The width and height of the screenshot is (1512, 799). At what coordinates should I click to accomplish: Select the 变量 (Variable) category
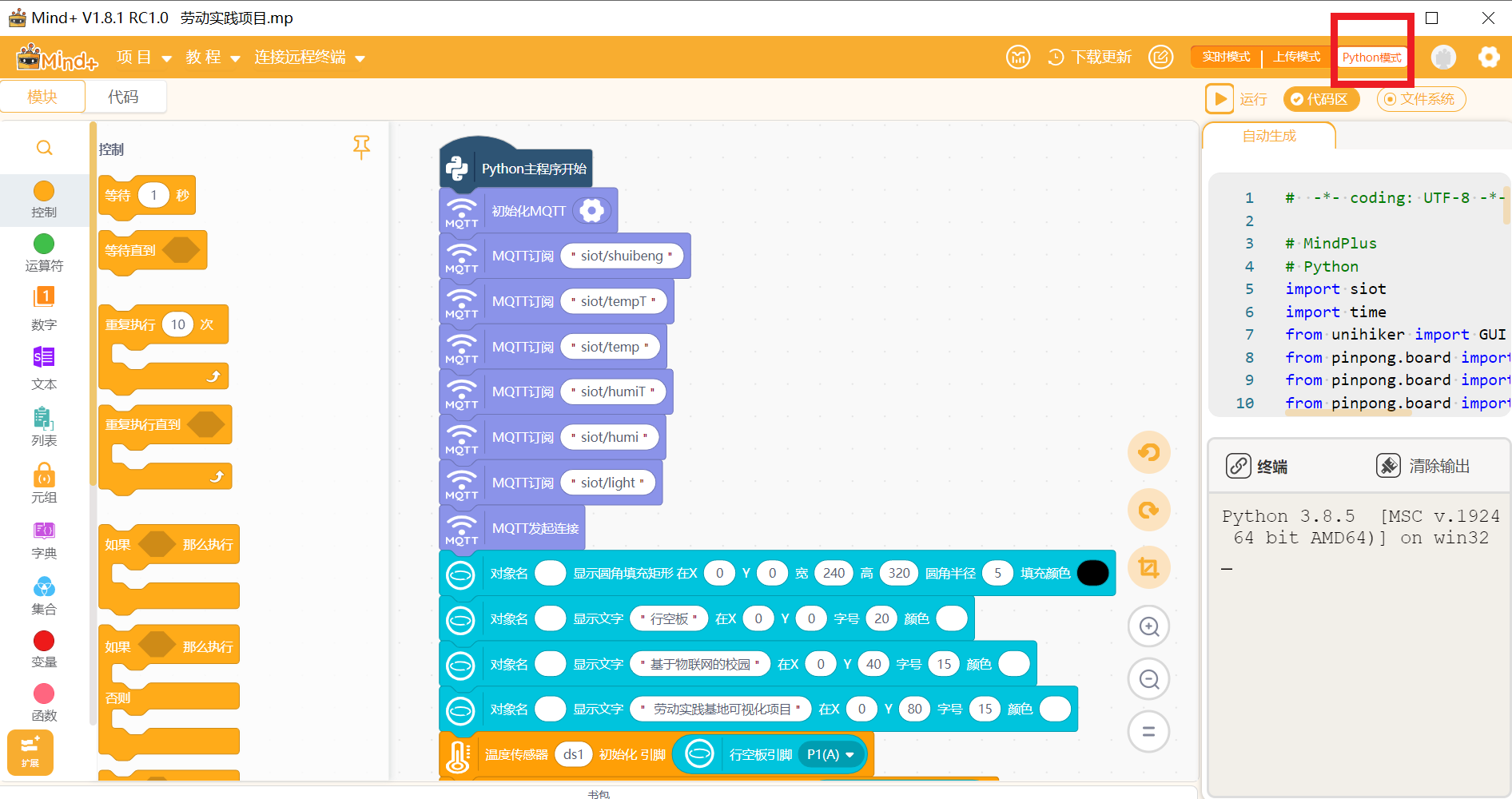coord(44,650)
